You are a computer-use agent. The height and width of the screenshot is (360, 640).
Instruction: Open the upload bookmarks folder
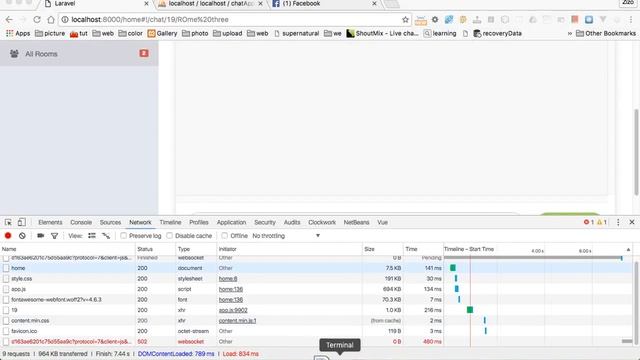coord(228,33)
